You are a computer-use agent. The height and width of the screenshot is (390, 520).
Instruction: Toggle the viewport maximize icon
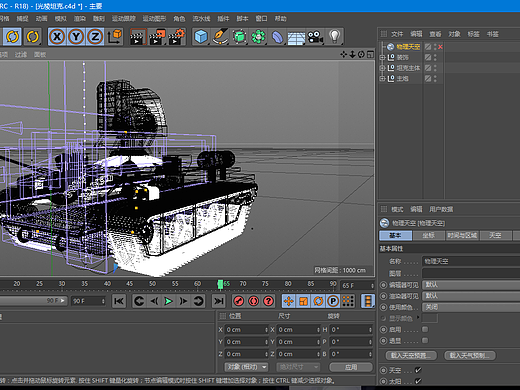pyautogui.click(x=370, y=54)
